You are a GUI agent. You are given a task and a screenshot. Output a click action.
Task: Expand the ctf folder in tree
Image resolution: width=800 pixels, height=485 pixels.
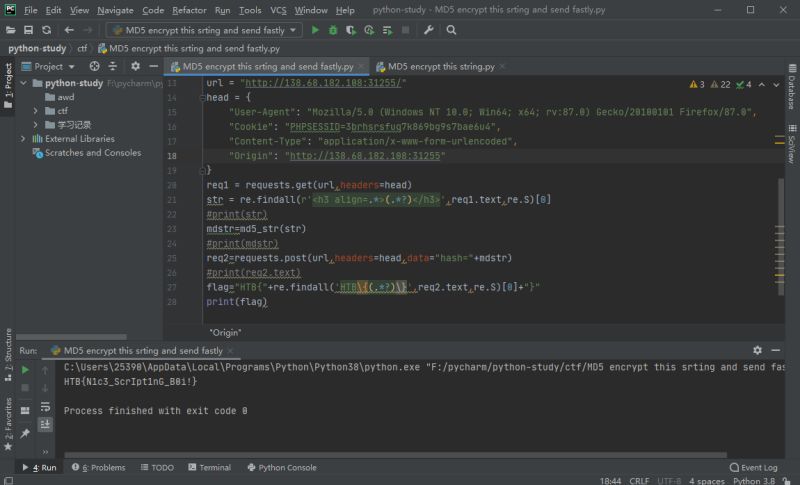pyautogui.click(x=35, y=111)
